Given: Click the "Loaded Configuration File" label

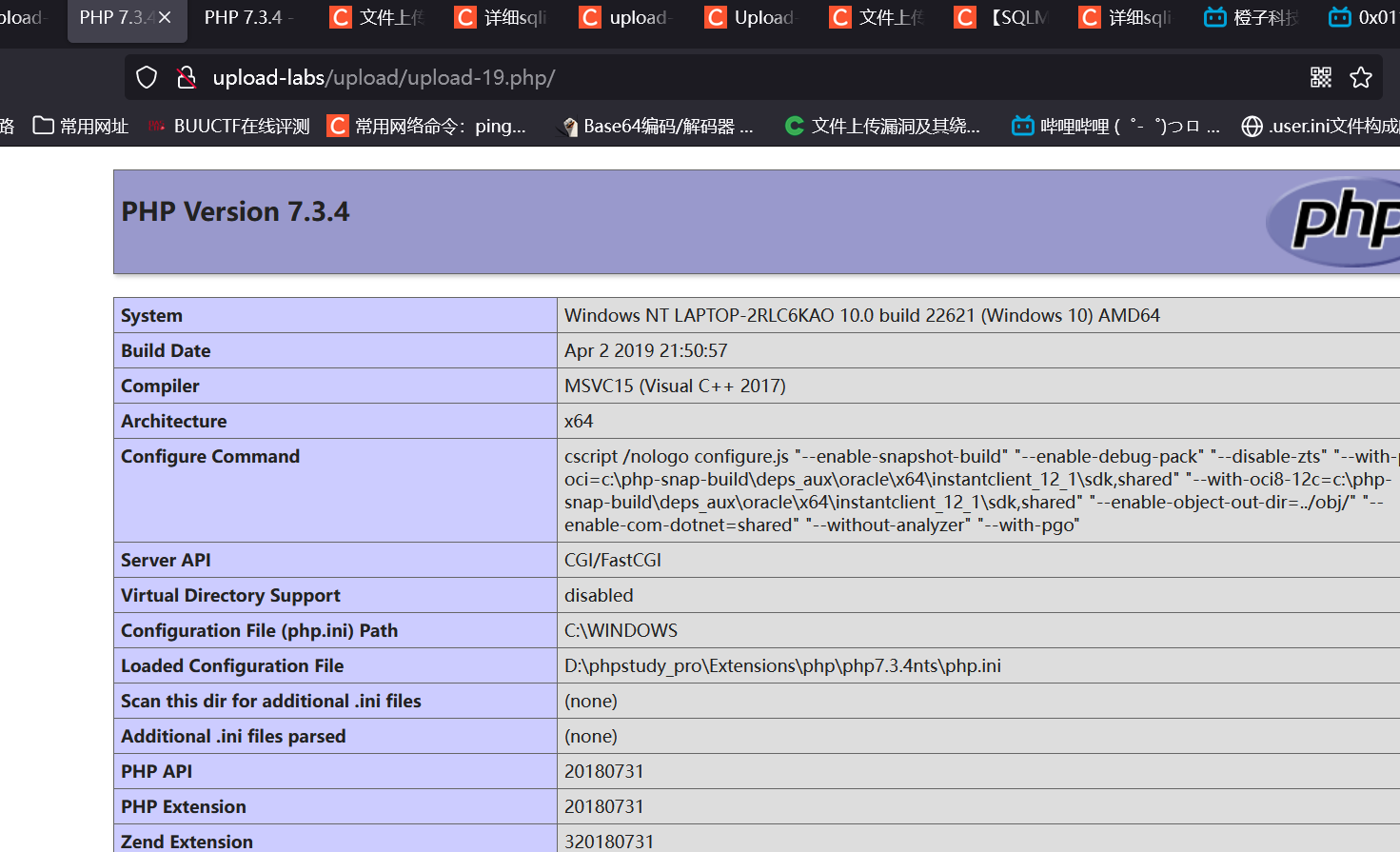Looking at the screenshot, I should (x=232, y=665).
